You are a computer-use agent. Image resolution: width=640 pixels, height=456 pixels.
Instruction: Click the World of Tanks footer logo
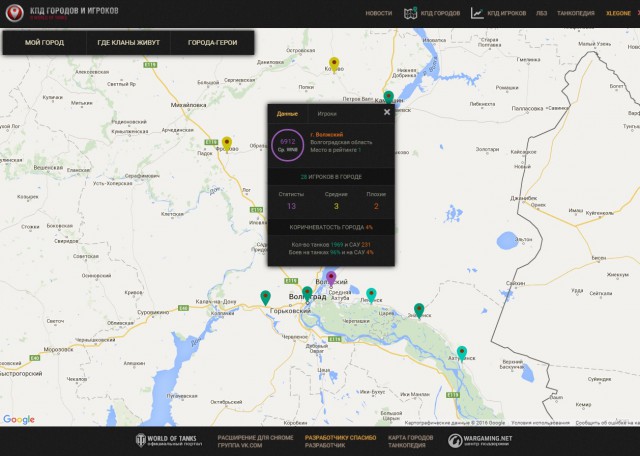point(169,441)
